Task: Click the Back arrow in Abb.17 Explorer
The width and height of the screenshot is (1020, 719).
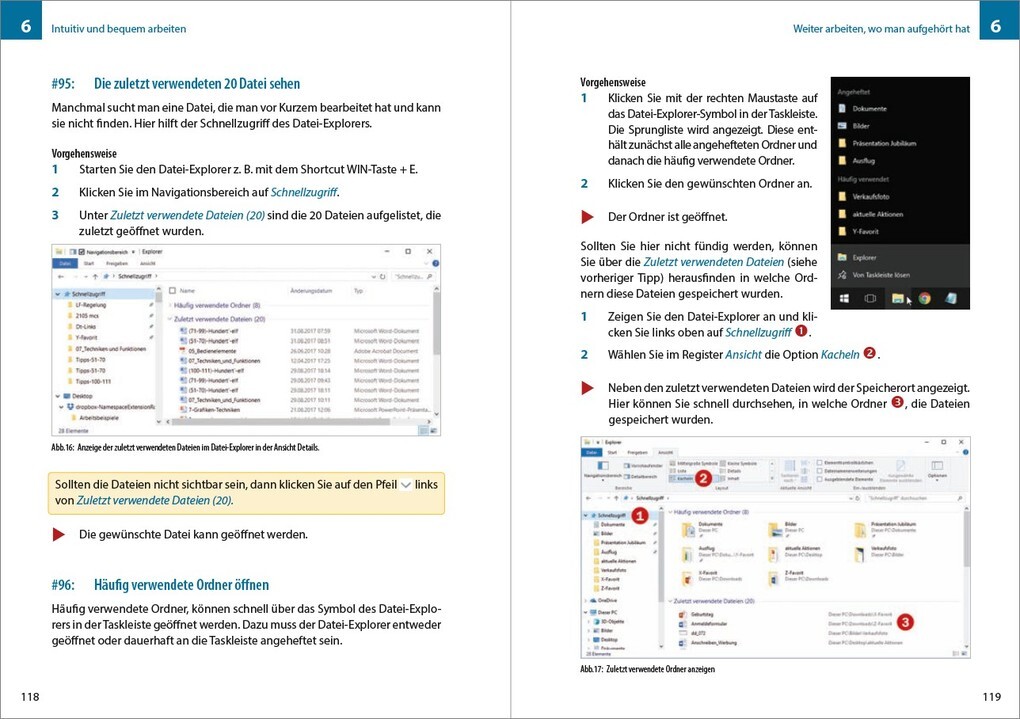Action: coord(589,498)
